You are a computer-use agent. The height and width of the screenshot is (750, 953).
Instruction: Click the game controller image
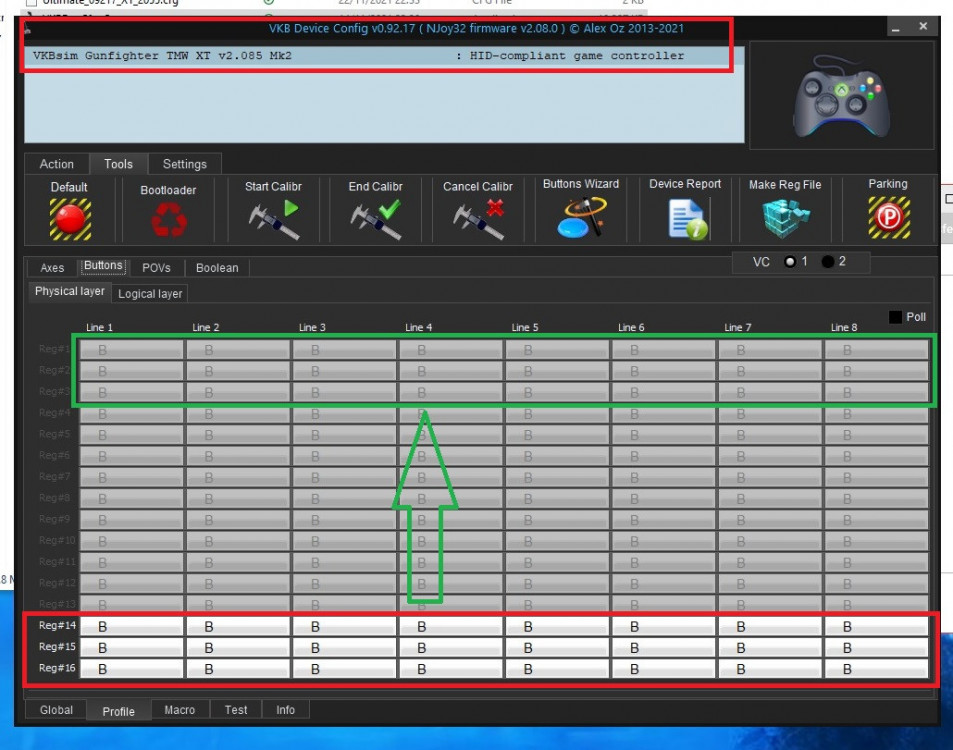(x=841, y=95)
